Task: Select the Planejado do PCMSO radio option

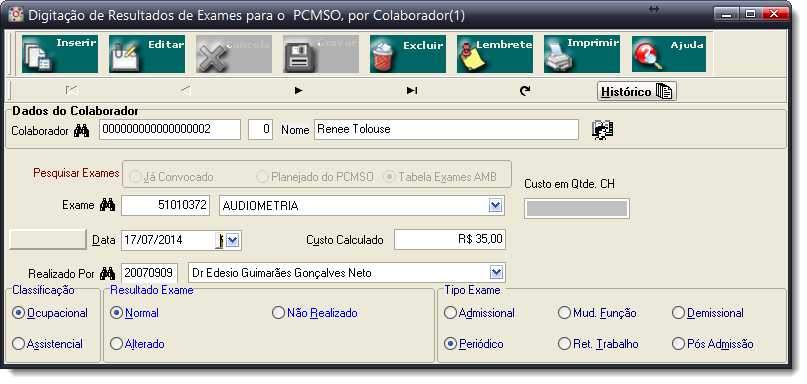Action: click(x=315, y=177)
